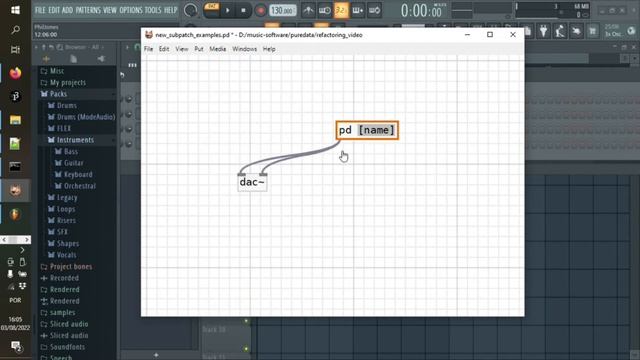
Task: Expand My projects folder in browser
Action: (68, 82)
